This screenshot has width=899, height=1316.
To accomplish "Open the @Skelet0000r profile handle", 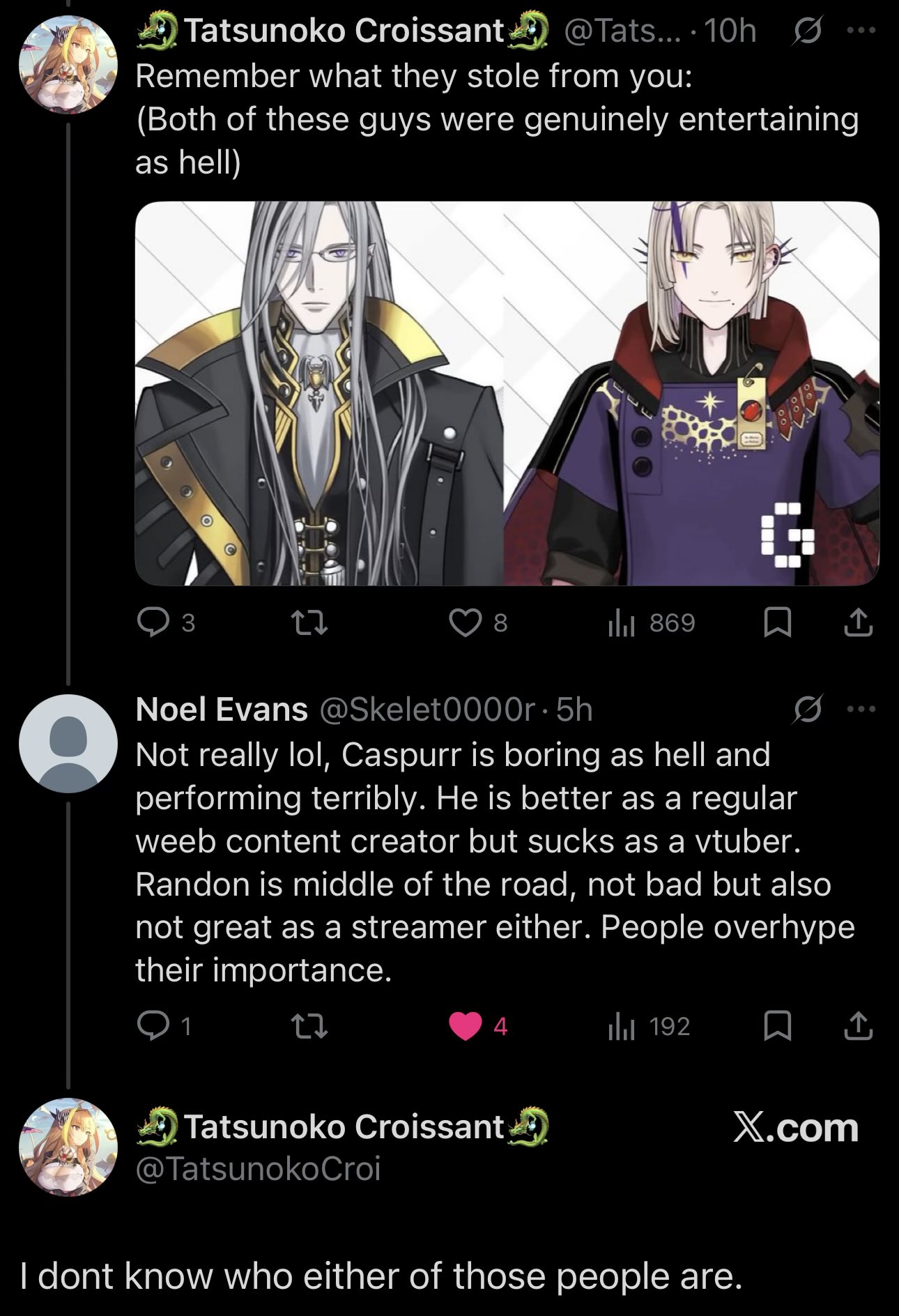I will tap(427, 710).
